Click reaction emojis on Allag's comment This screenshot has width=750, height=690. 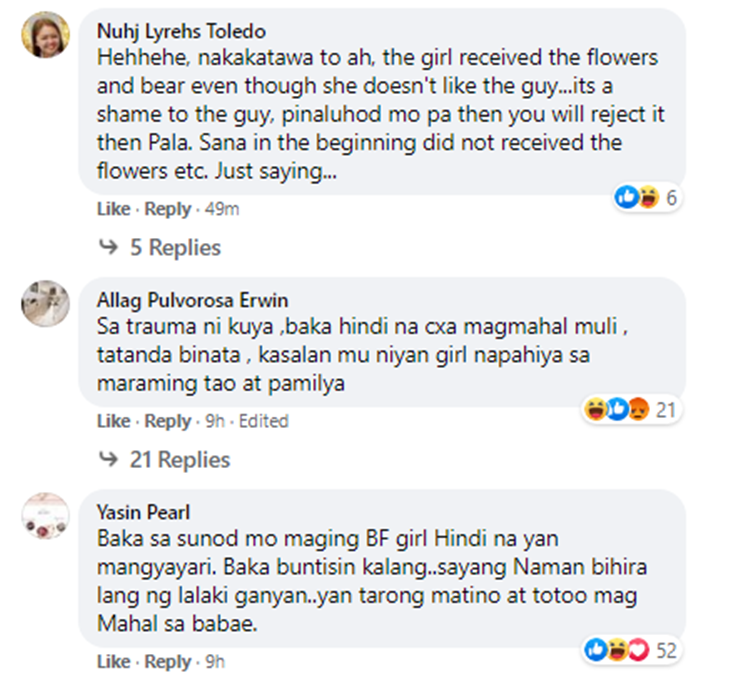pos(613,409)
